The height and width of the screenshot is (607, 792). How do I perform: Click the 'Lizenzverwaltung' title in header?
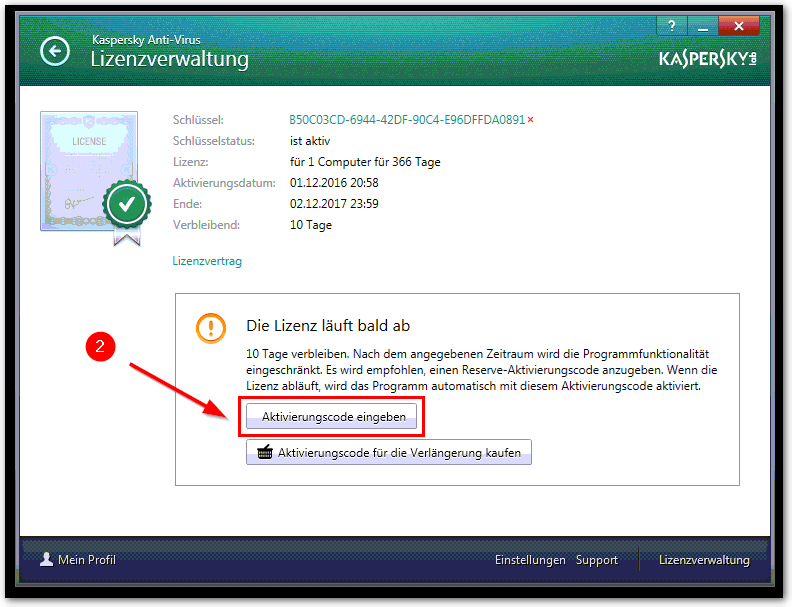click(x=170, y=59)
